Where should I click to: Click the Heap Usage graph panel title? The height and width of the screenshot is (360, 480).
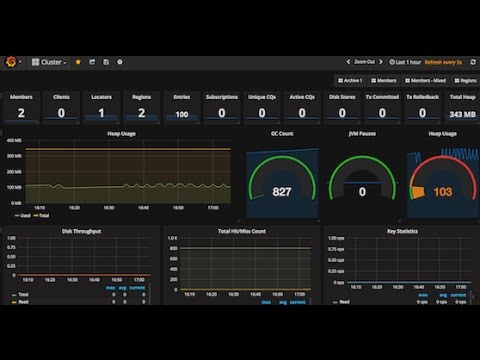point(121,134)
